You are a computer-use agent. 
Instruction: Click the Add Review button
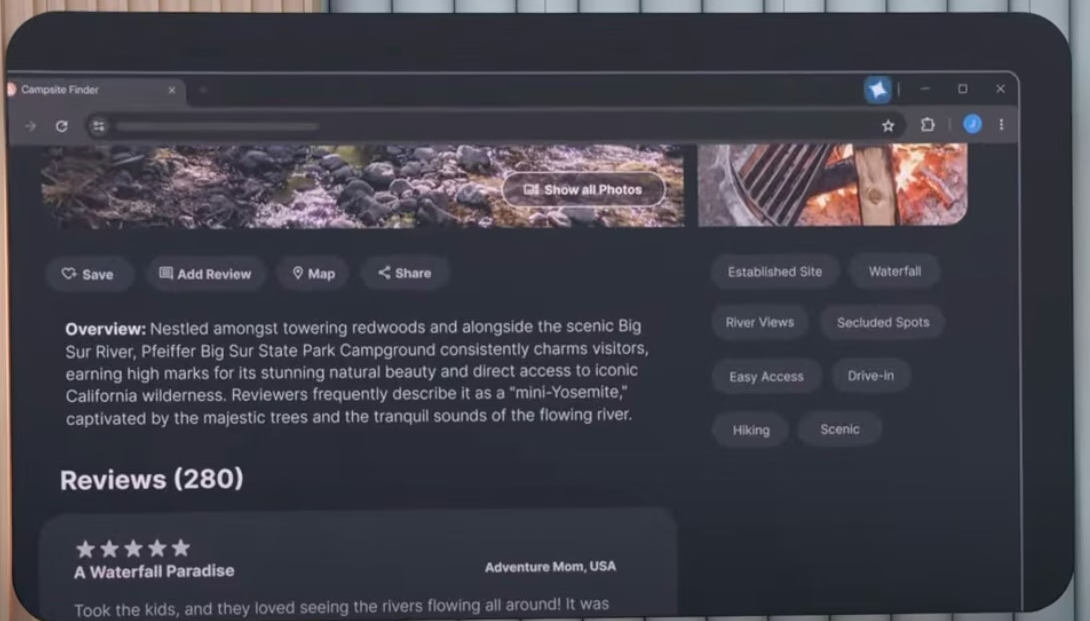coord(205,274)
